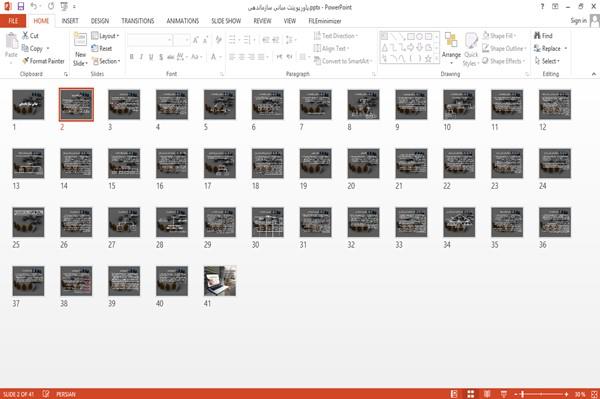
Task: Open the Layout dropdown
Action: (x=105, y=36)
